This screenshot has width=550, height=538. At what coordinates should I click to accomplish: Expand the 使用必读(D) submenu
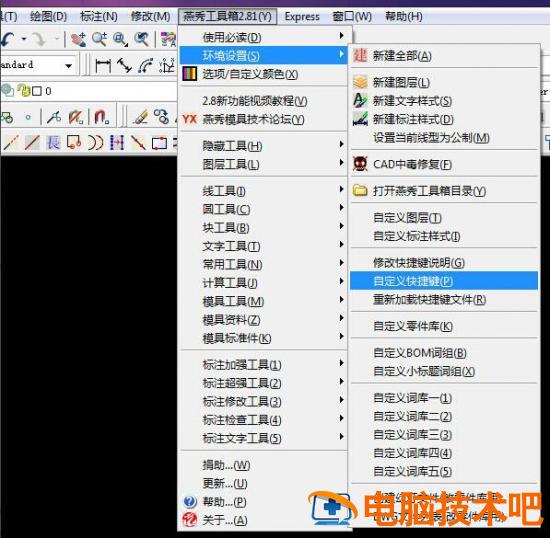263,37
